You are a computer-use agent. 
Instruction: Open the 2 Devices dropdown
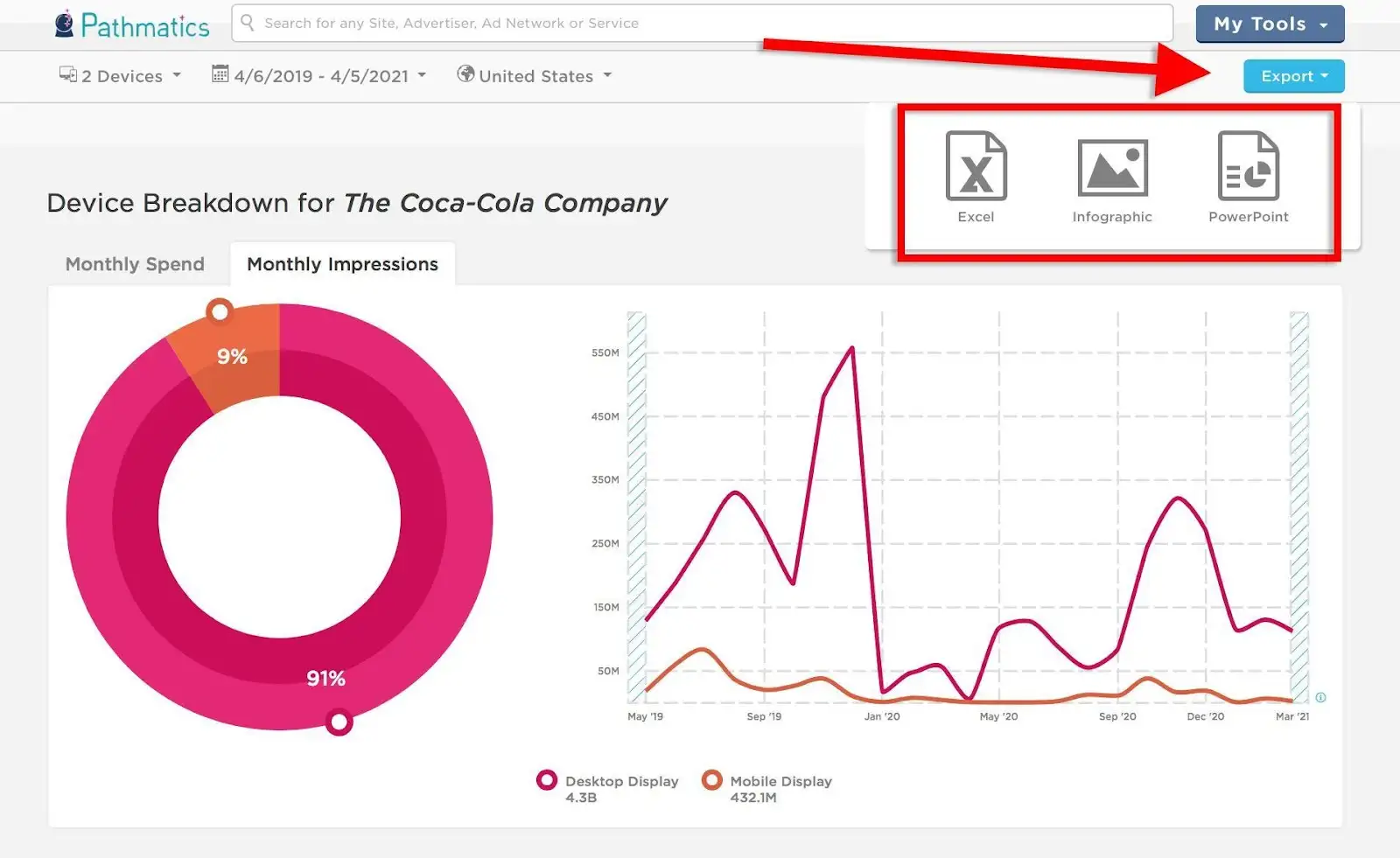pyautogui.click(x=120, y=75)
